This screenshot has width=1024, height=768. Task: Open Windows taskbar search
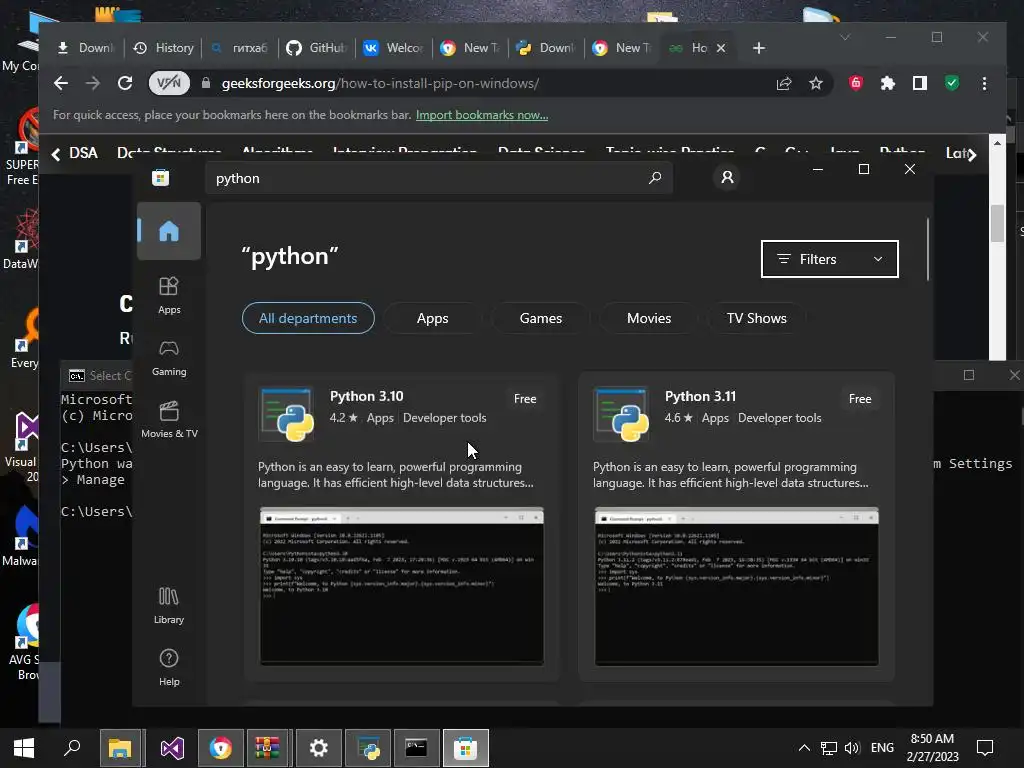coord(72,748)
